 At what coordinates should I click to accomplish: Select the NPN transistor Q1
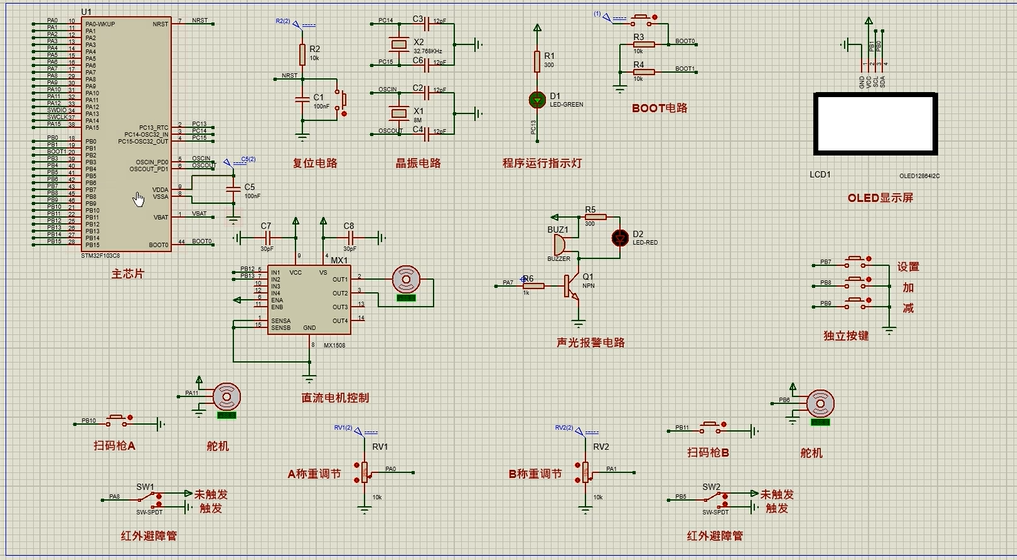571,286
